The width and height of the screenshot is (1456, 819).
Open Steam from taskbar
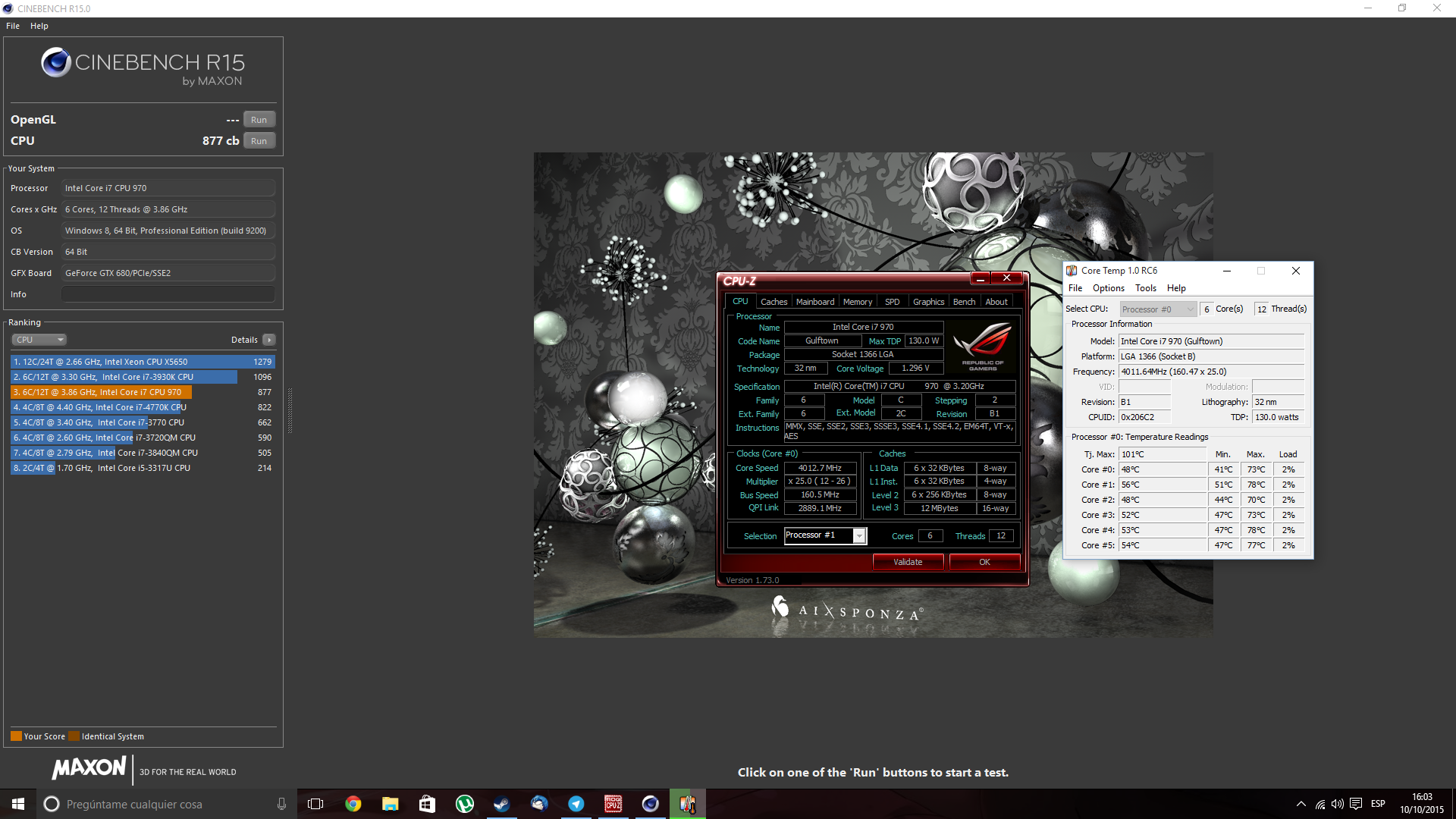(x=501, y=804)
